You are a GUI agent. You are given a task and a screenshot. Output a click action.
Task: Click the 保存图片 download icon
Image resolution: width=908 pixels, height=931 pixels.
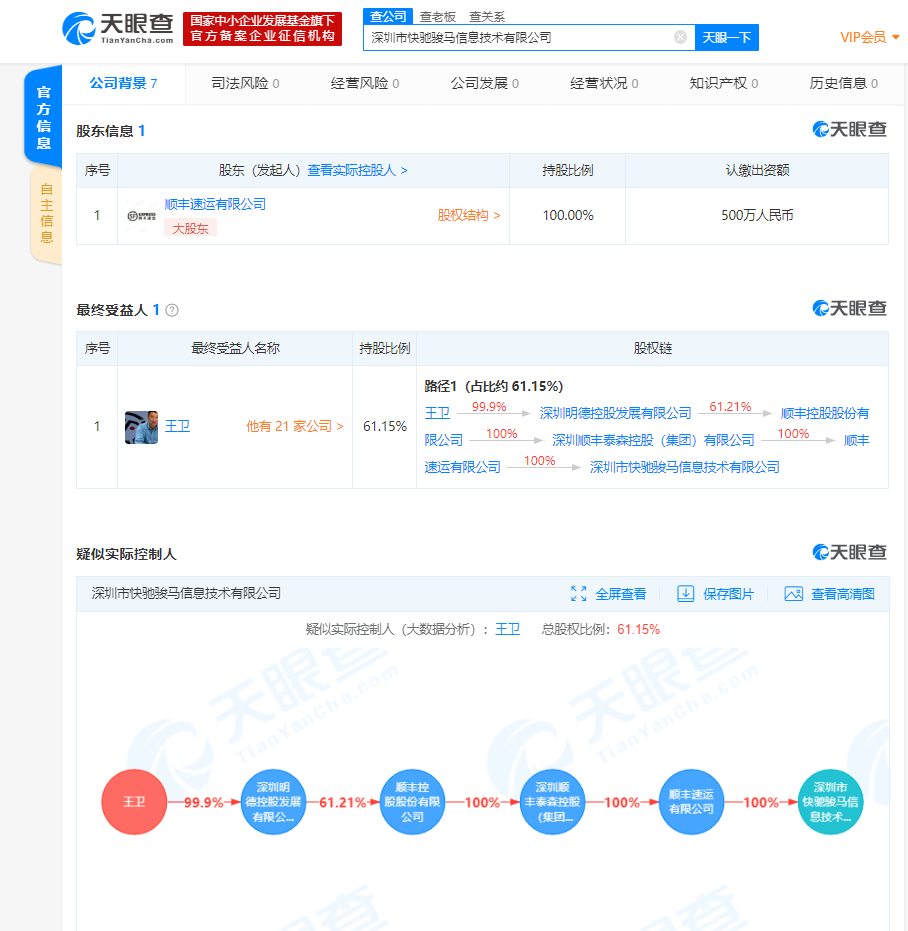pyautogui.click(x=686, y=593)
